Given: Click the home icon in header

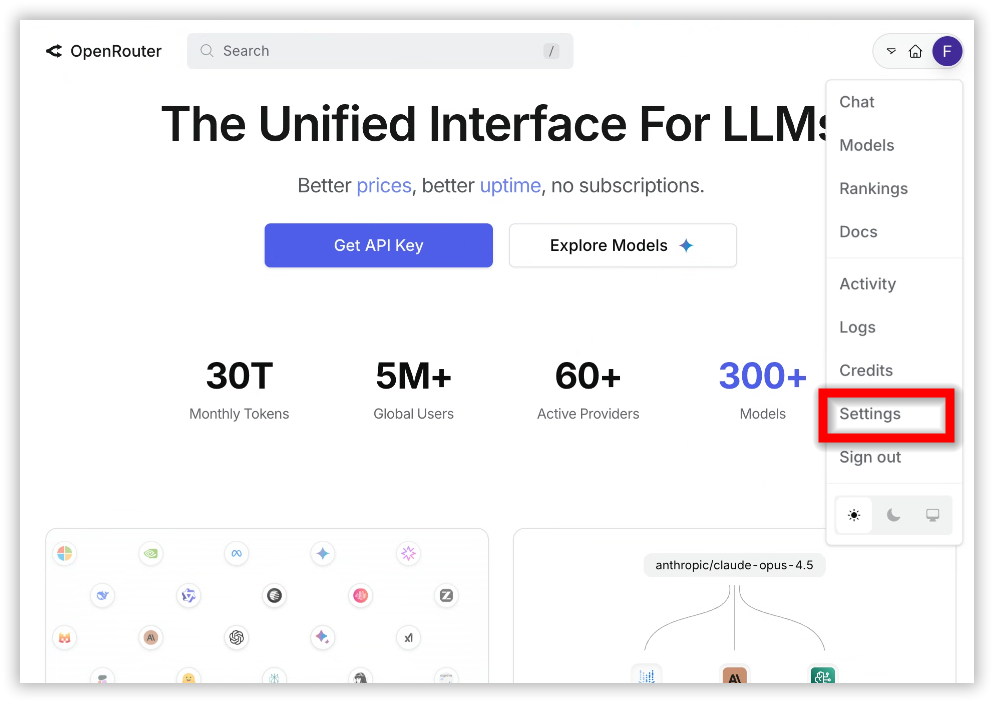Looking at the screenshot, I should point(915,52).
